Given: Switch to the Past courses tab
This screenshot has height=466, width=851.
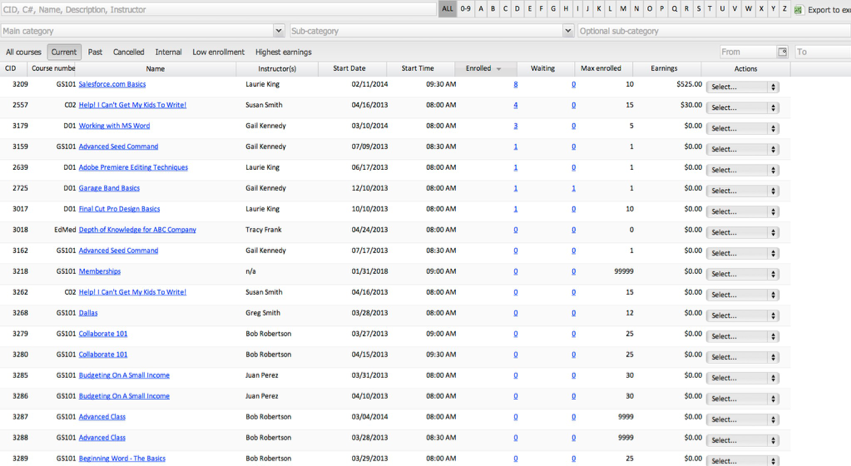Looking at the screenshot, I should click(95, 52).
